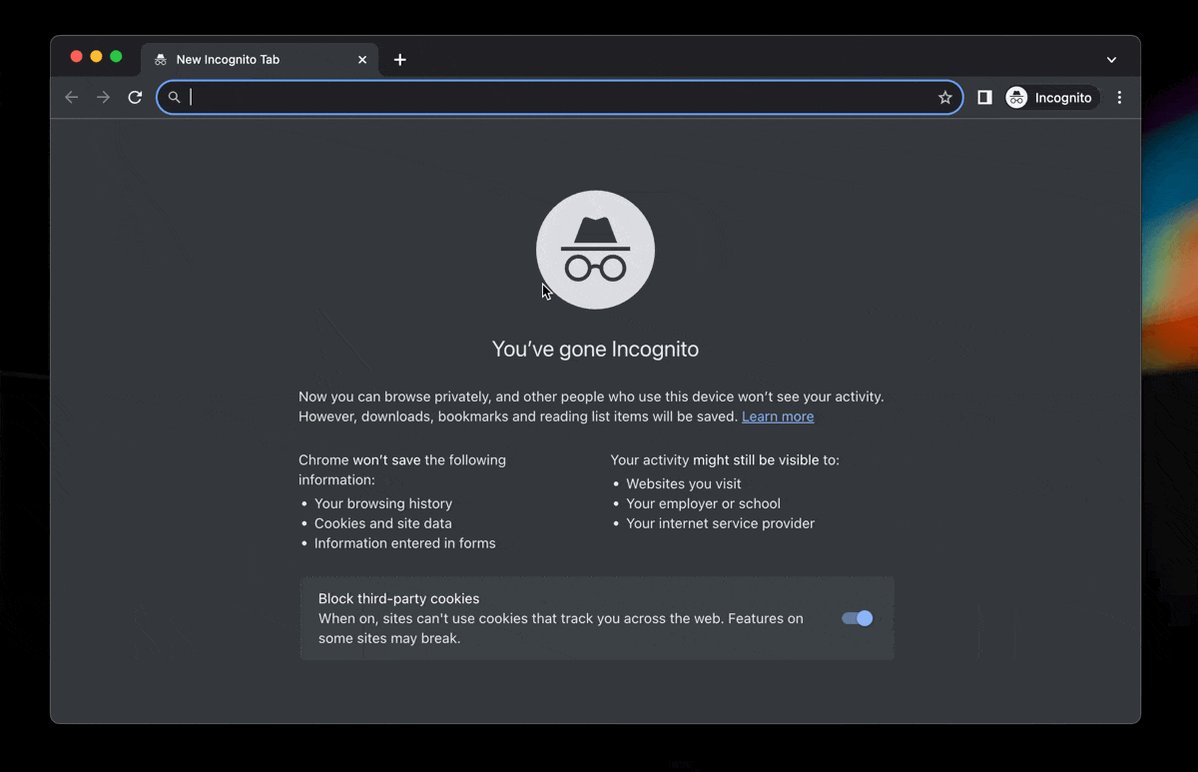1198x772 pixels.
Task: Click the incognito icon on the tab
Action: pyautogui.click(x=160, y=60)
